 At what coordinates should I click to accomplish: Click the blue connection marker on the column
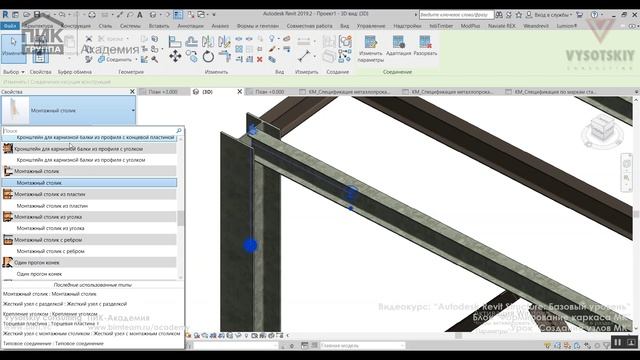(x=251, y=245)
